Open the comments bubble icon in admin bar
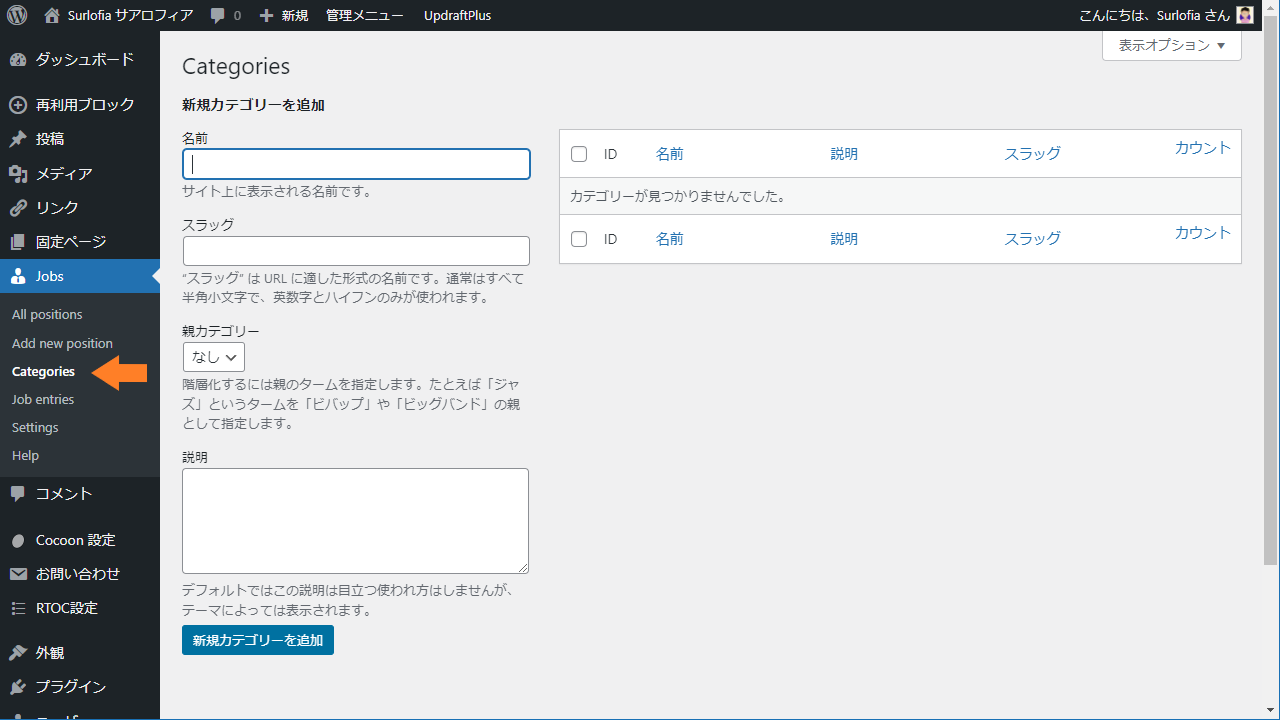1280x720 pixels. pos(218,16)
